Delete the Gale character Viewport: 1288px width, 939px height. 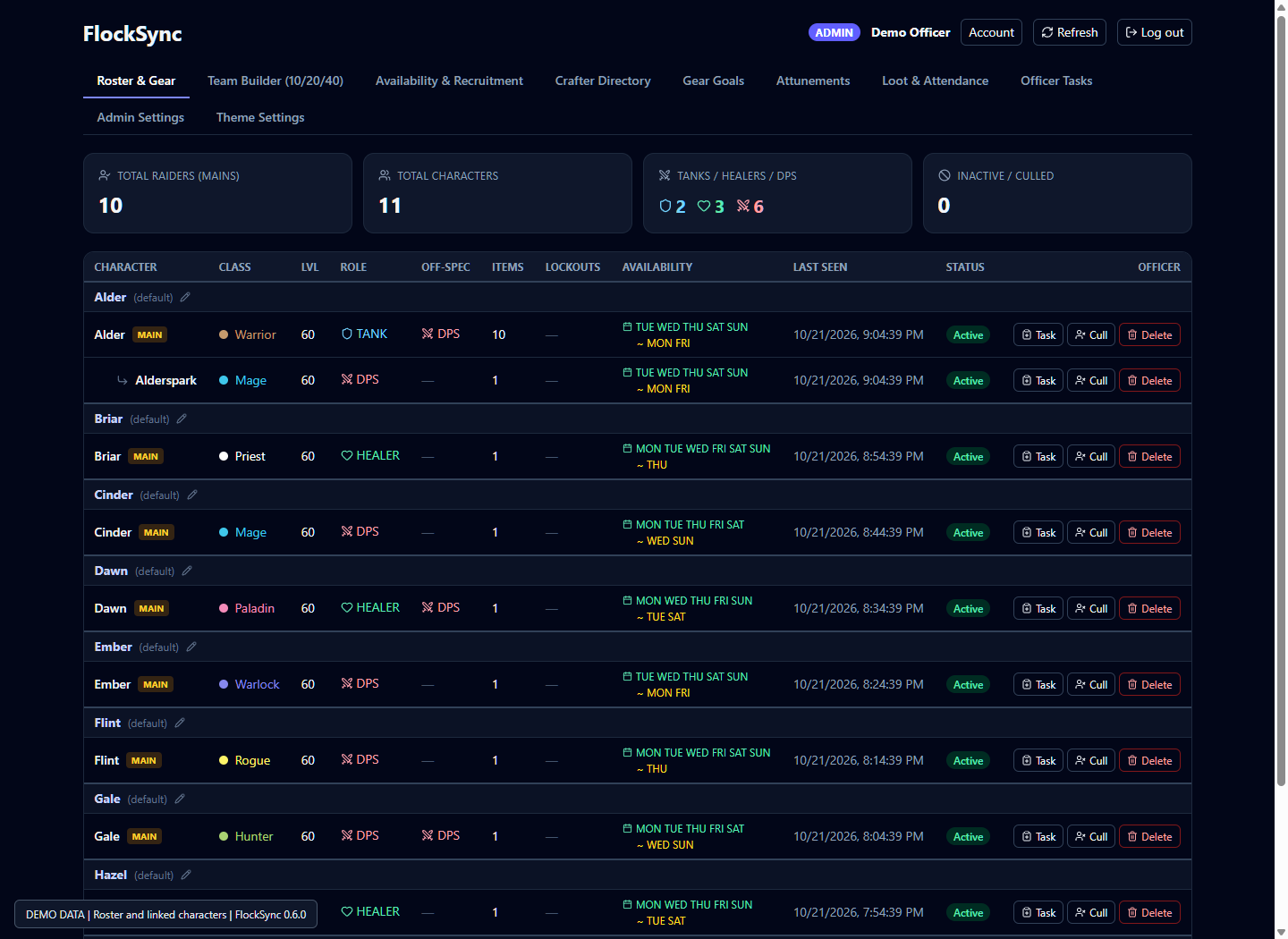1149,836
